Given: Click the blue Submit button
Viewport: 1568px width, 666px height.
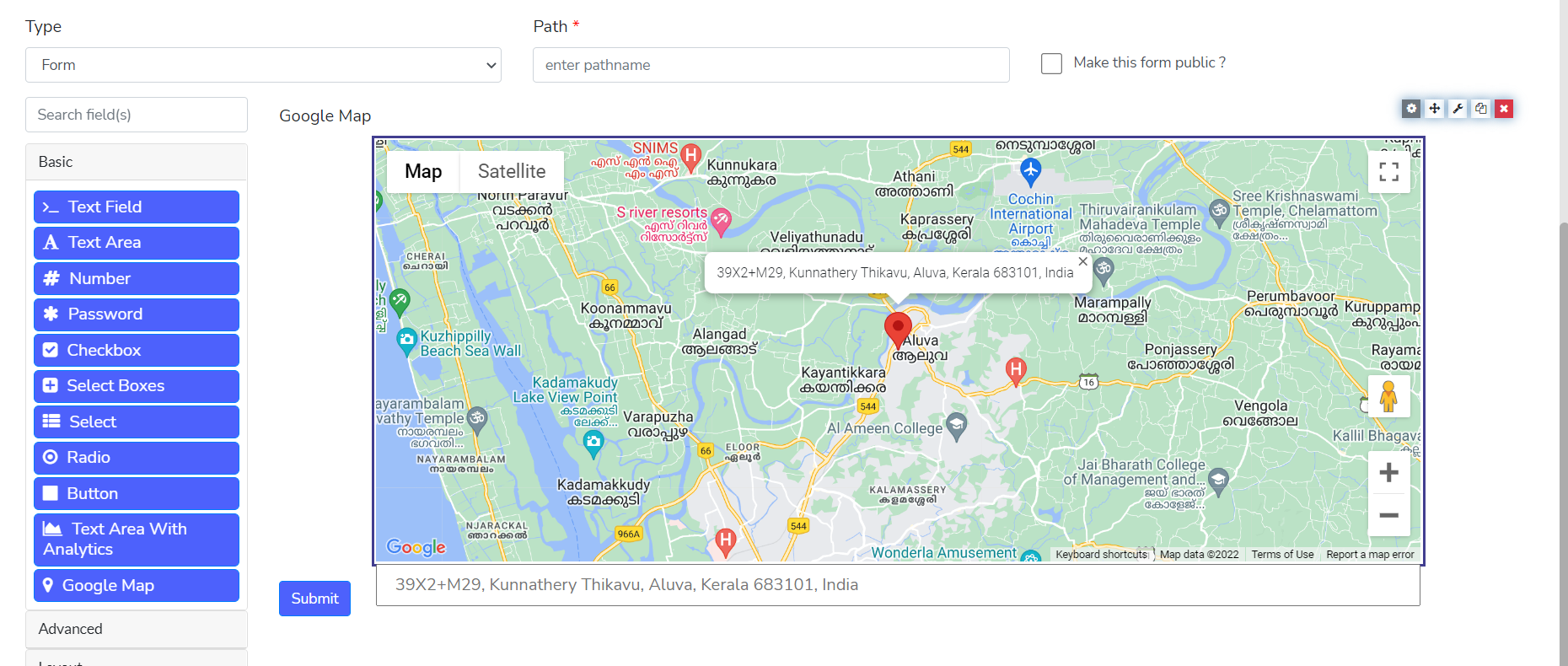Looking at the screenshot, I should tap(314, 599).
